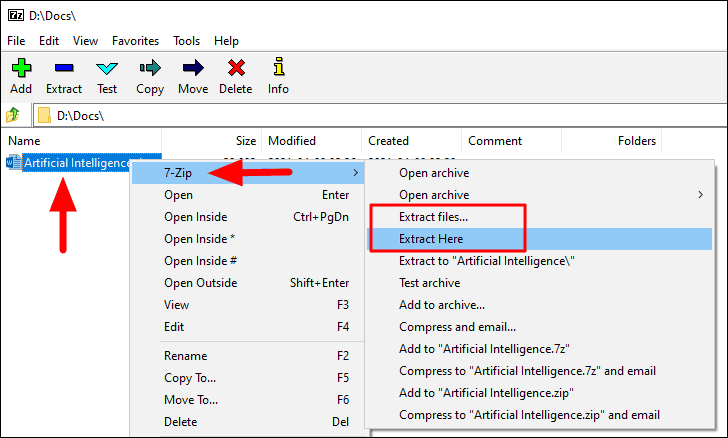728x438 pixels.
Task: Click the Word document icon beside Artificial Intelligence
Action: (x=13, y=163)
